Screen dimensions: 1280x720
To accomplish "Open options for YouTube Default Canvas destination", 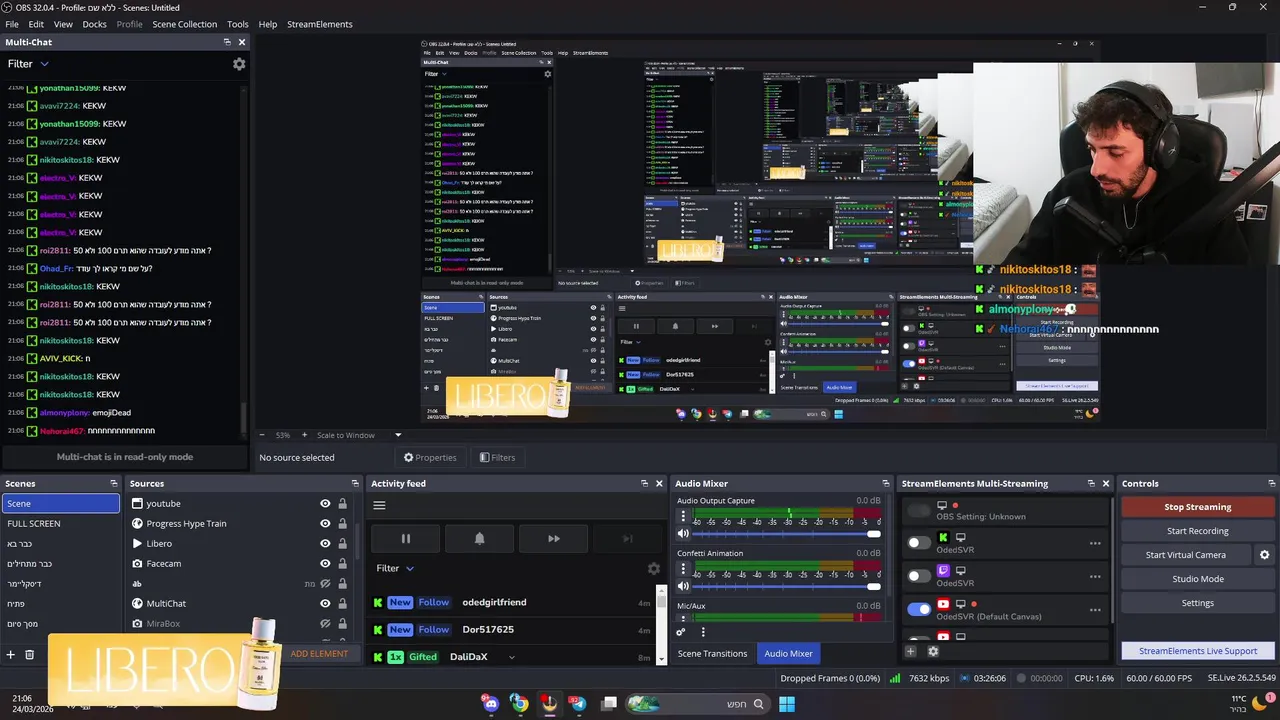I will (x=1095, y=609).
